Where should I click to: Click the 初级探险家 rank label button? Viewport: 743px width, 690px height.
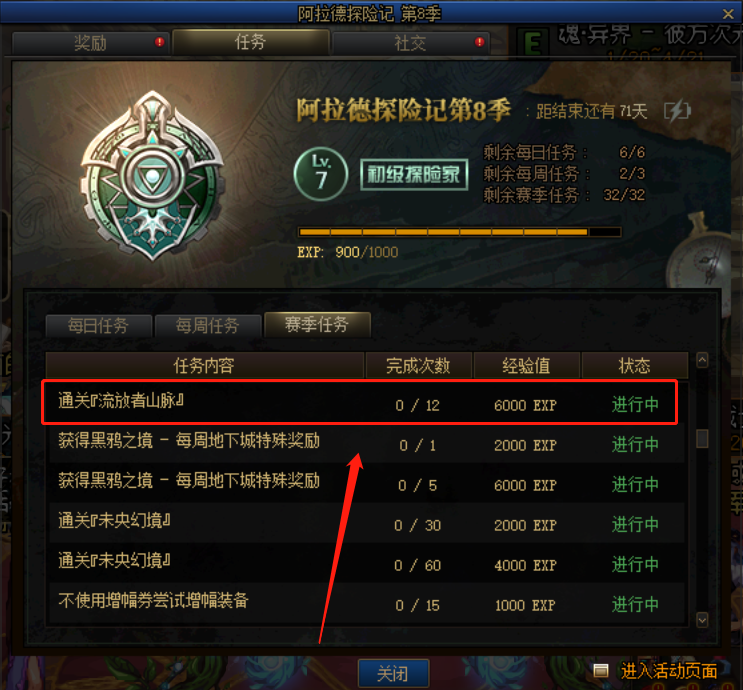tap(414, 175)
